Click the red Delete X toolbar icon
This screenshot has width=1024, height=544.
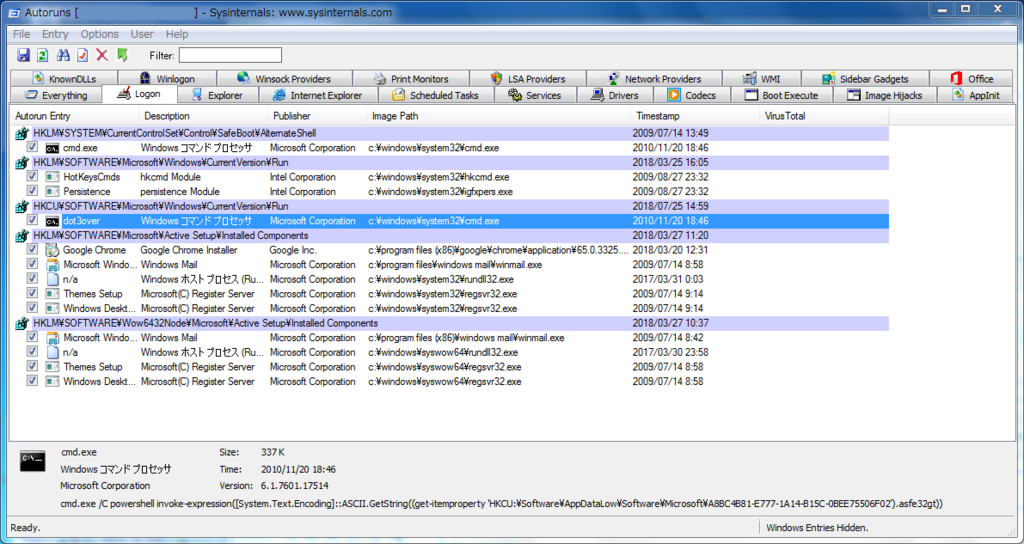click(102, 56)
